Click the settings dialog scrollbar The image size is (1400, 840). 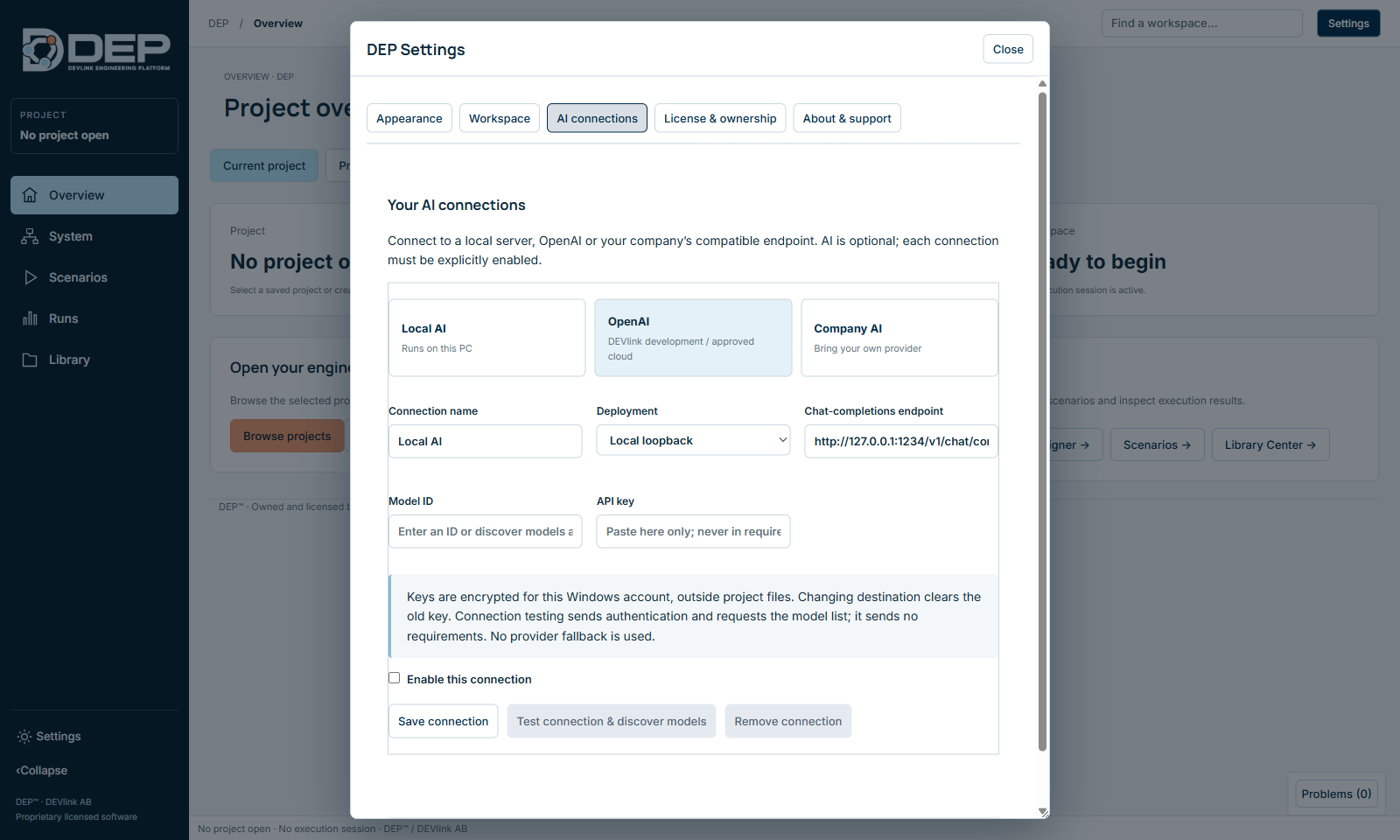click(x=1042, y=420)
